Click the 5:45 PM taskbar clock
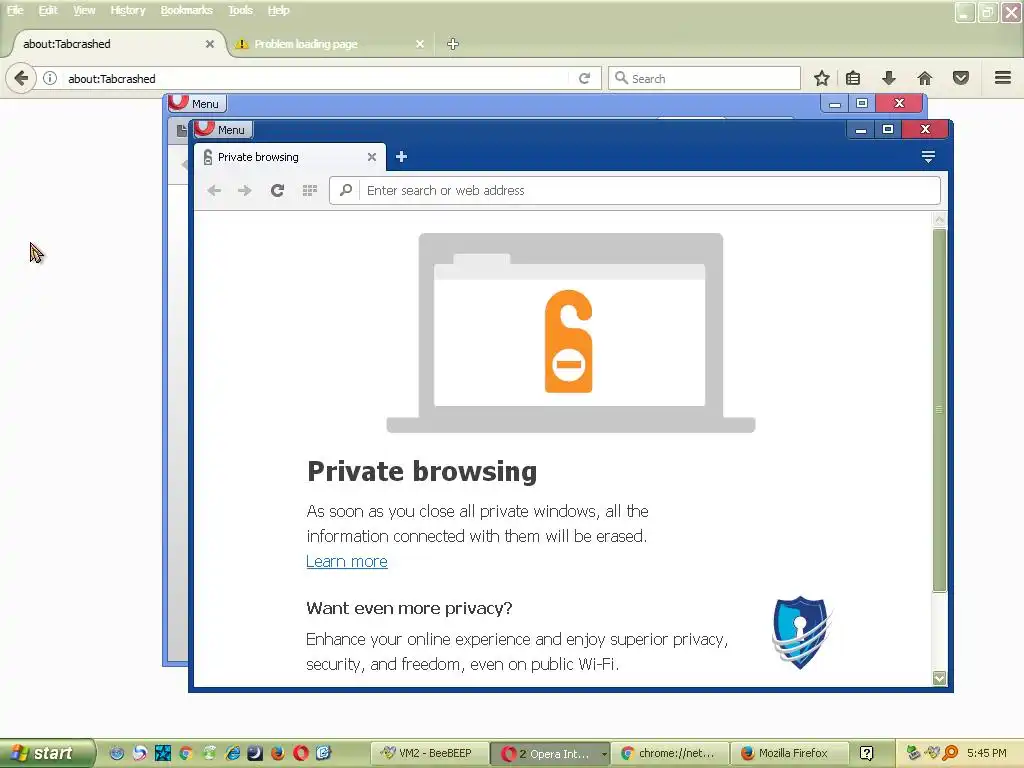Image resolution: width=1024 pixels, height=768 pixels. point(987,753)
